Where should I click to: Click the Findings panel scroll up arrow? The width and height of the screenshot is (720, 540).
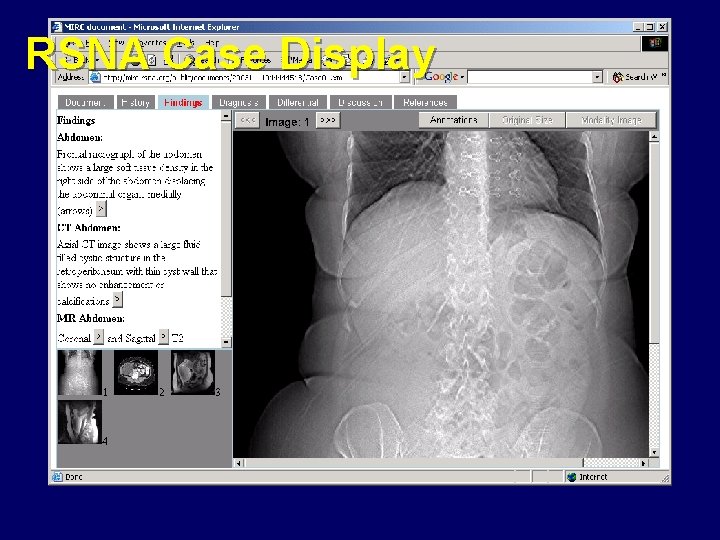click(226, 116)
